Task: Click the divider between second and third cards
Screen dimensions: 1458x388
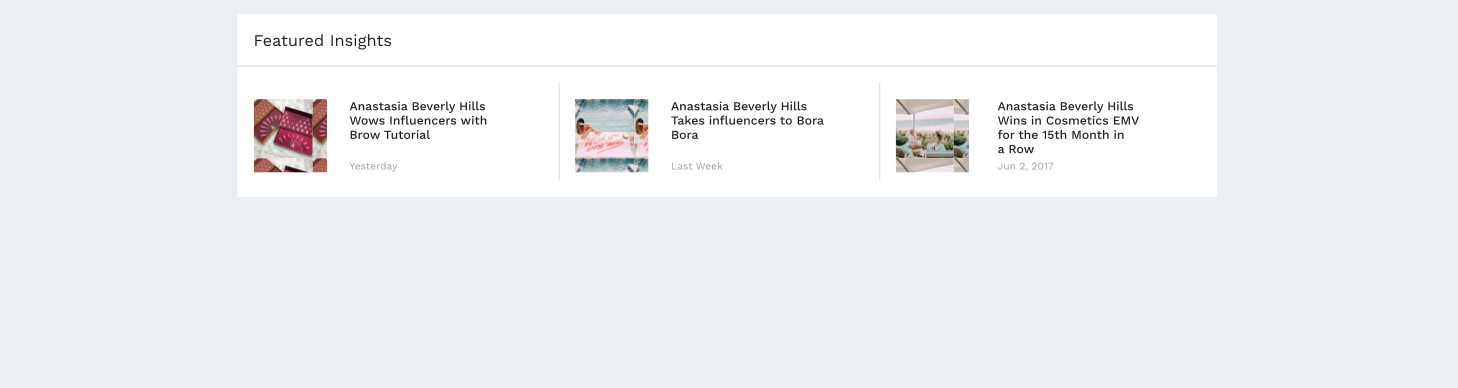Action: click(880, 131)
